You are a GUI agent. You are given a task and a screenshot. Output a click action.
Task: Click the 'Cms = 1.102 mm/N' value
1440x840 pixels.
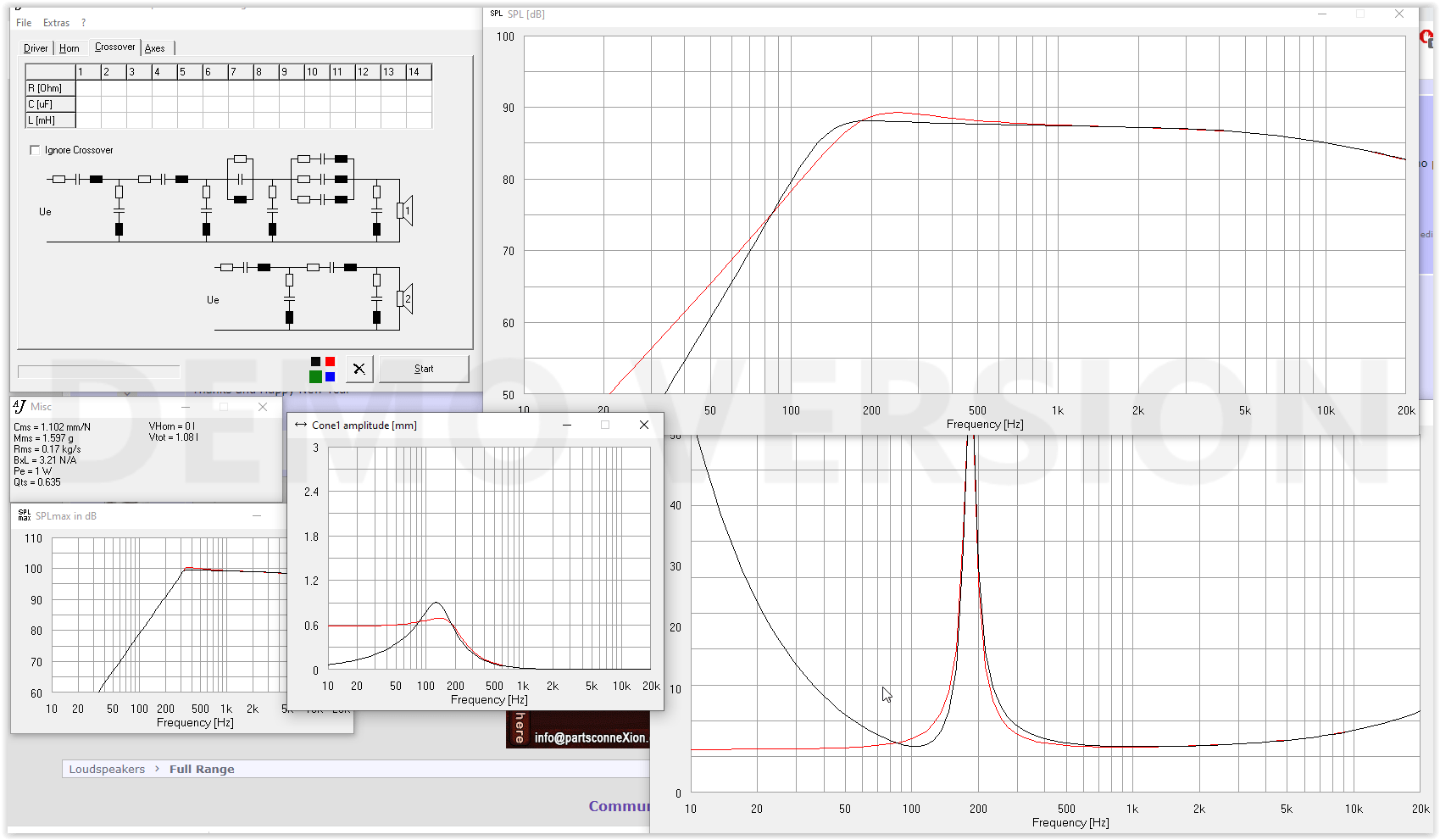click(52, 427)
